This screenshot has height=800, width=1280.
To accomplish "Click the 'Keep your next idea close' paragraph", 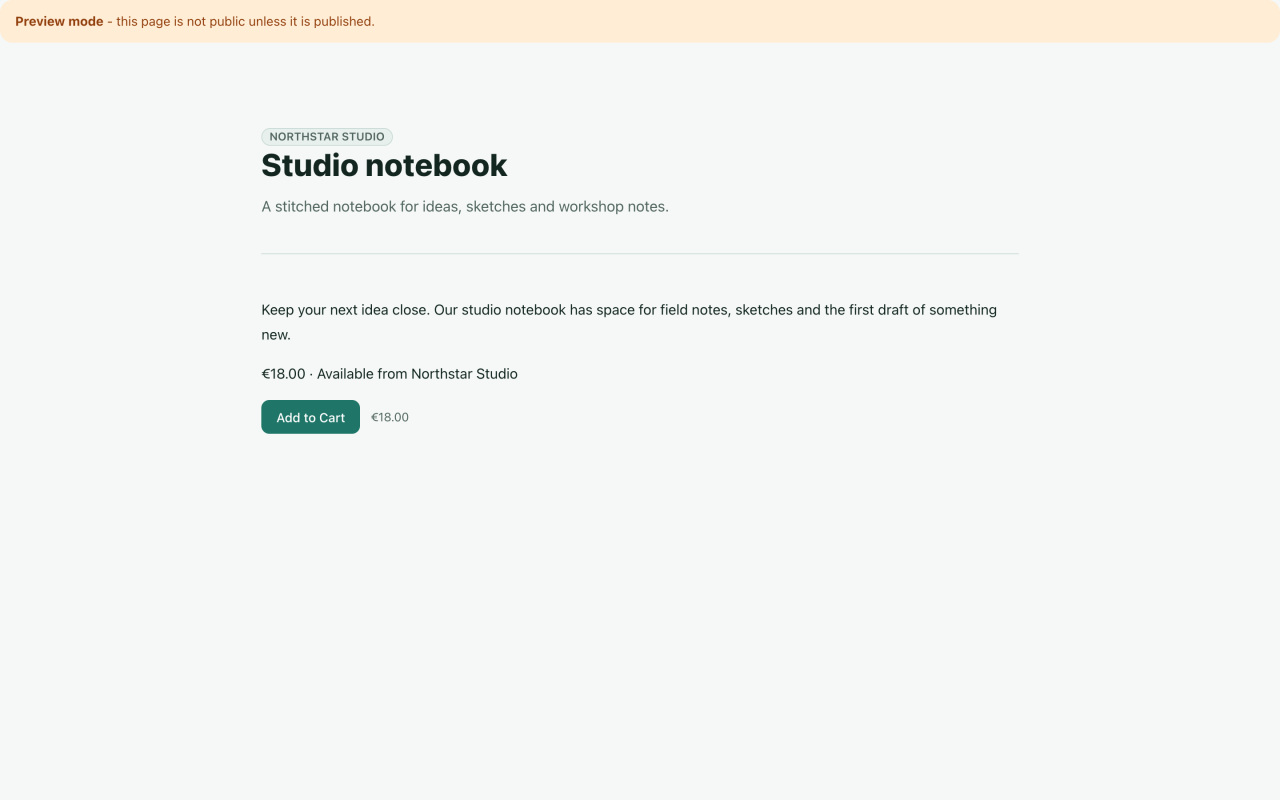I will click(x=629, y=322).
